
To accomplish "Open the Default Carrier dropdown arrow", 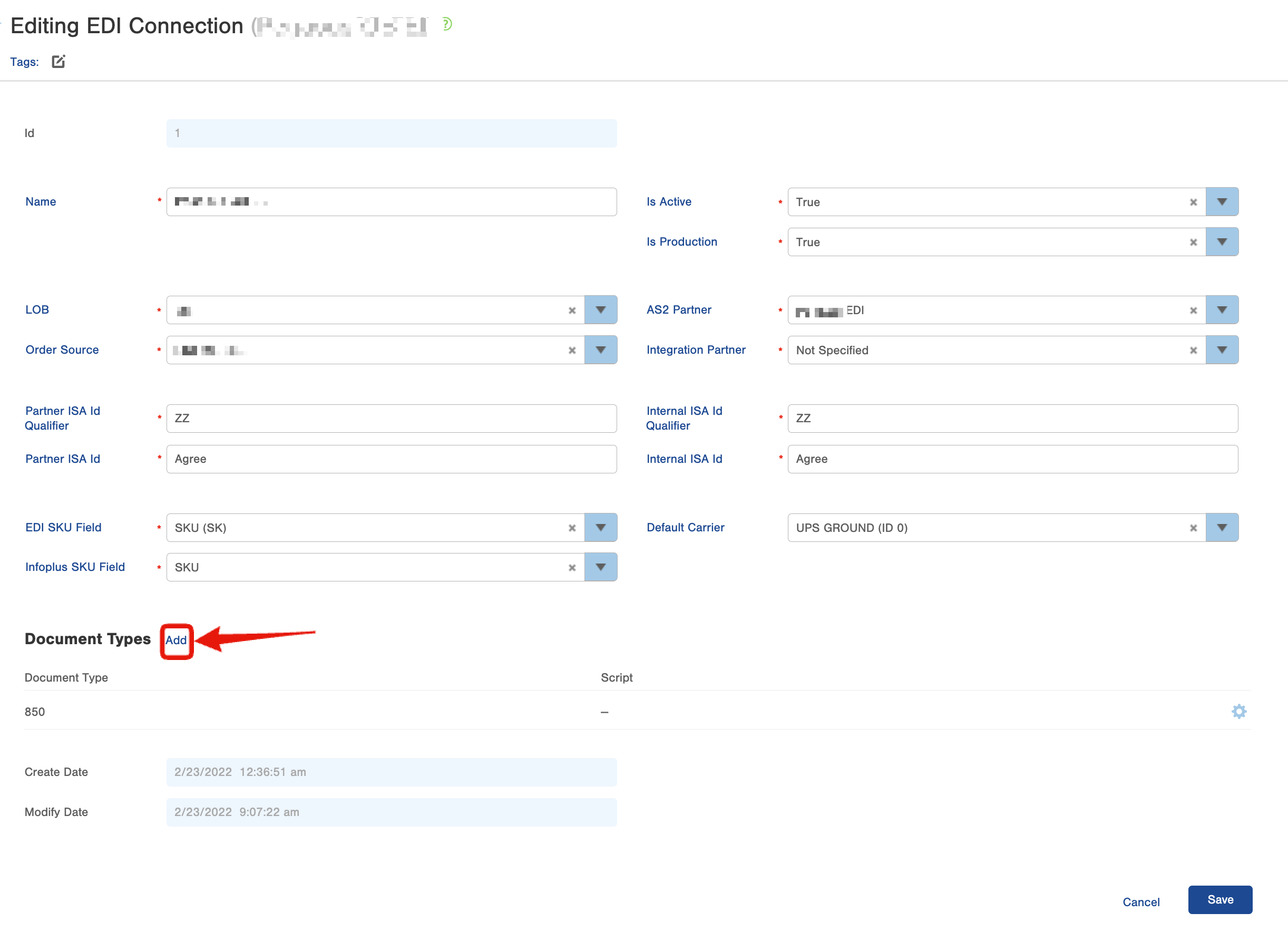I will point(1222,528).
